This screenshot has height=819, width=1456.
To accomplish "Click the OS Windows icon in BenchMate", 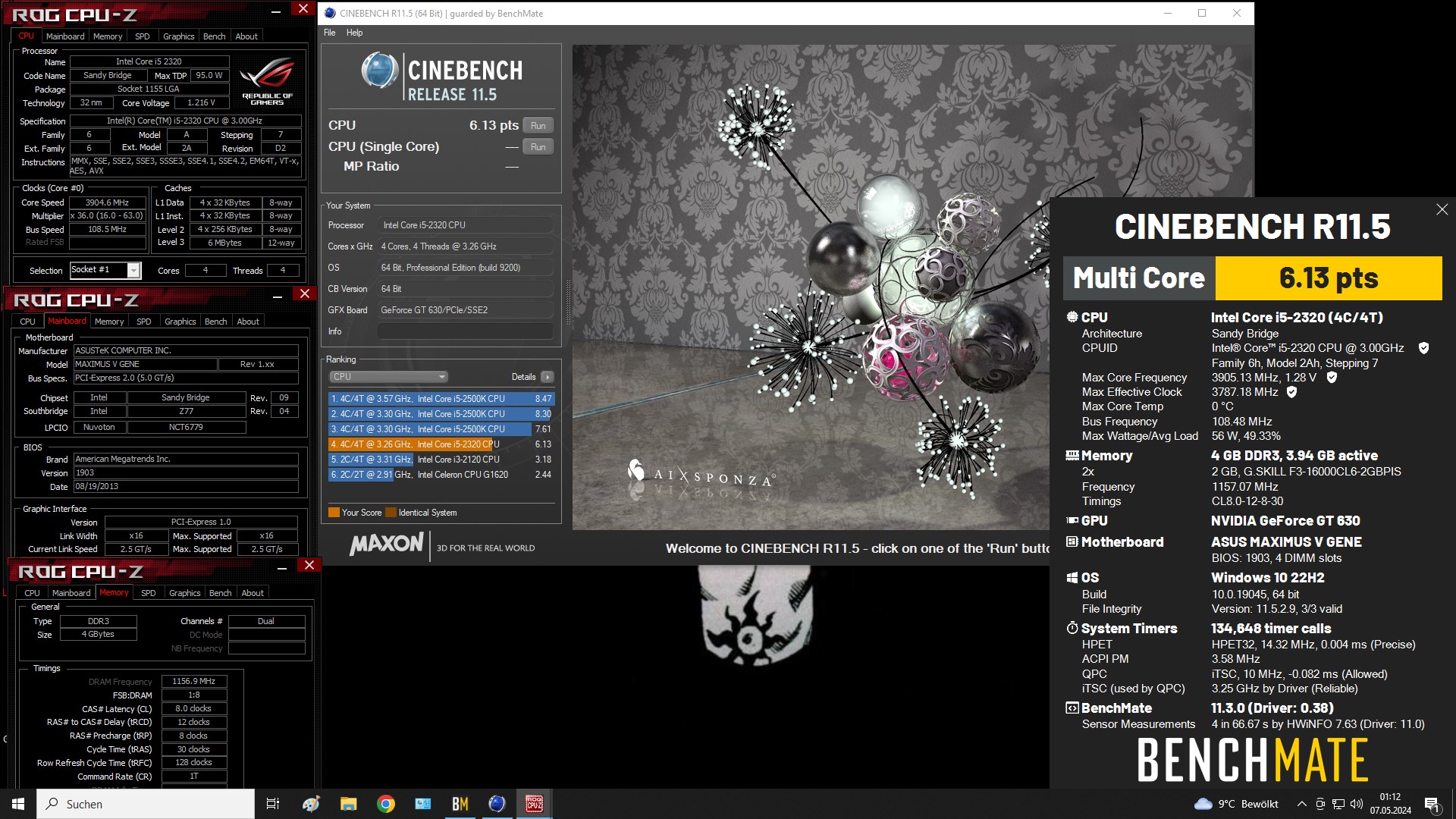I will 1072,578.
